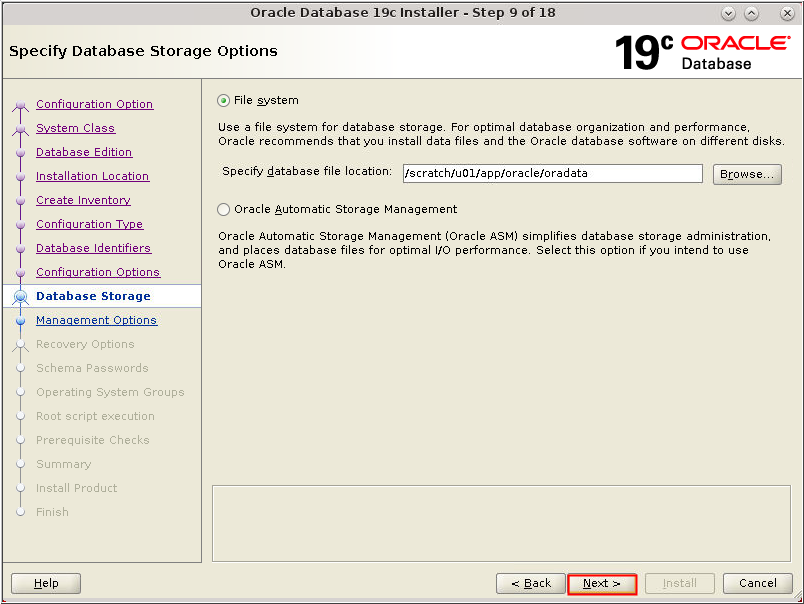Open the Browse dialog for file location
The width and height of the screenshot is (804, 604).
coord(747,173)
